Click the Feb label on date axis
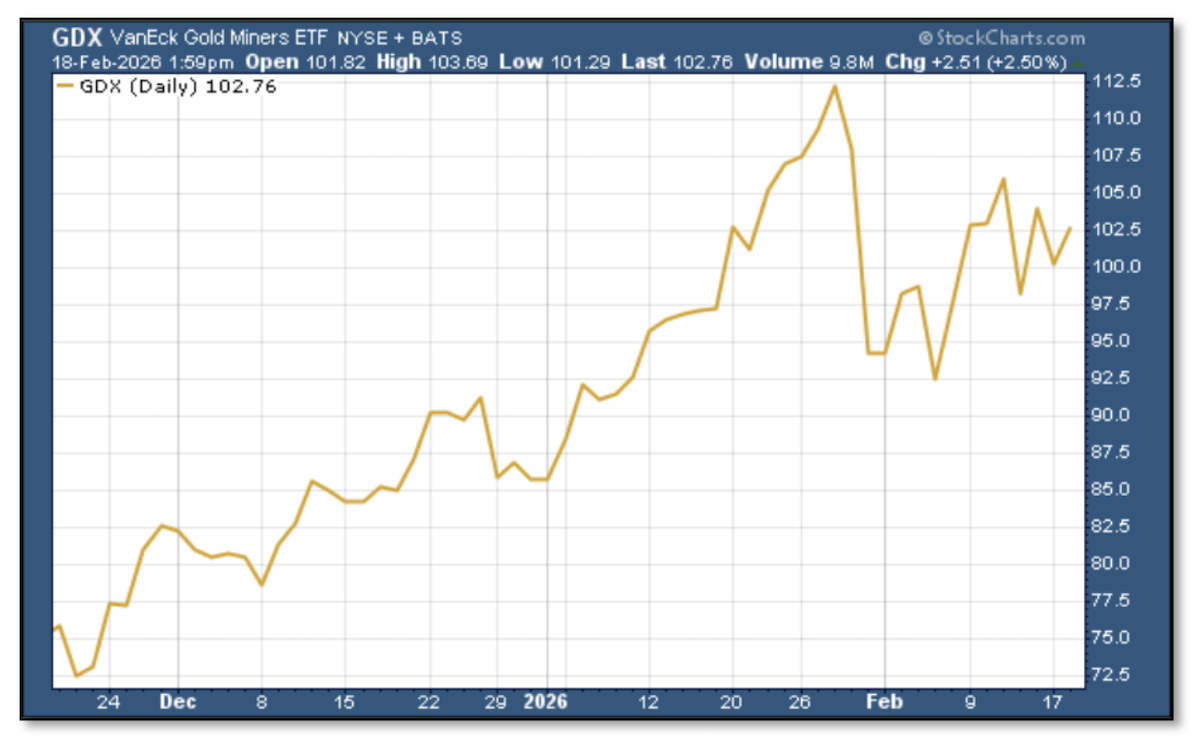Screen dimensions: 1200x751 pyautogui.click(x=885, y=702)
